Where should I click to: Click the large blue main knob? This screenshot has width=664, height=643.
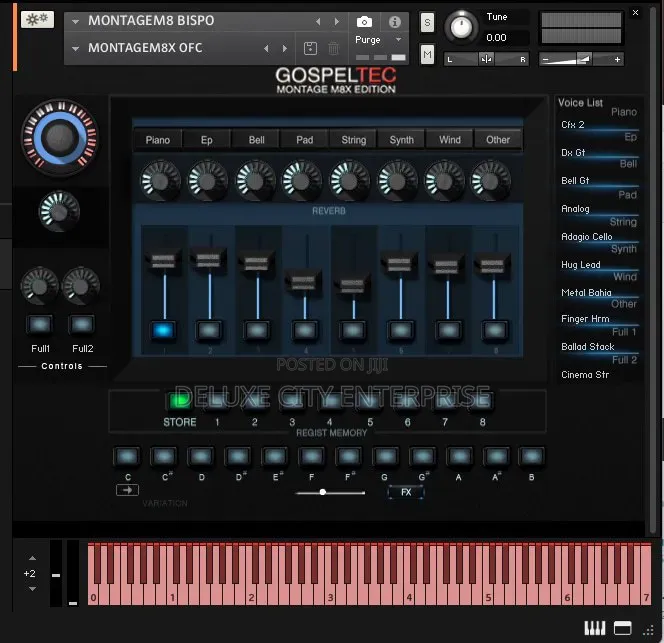[x=60, y=138]
